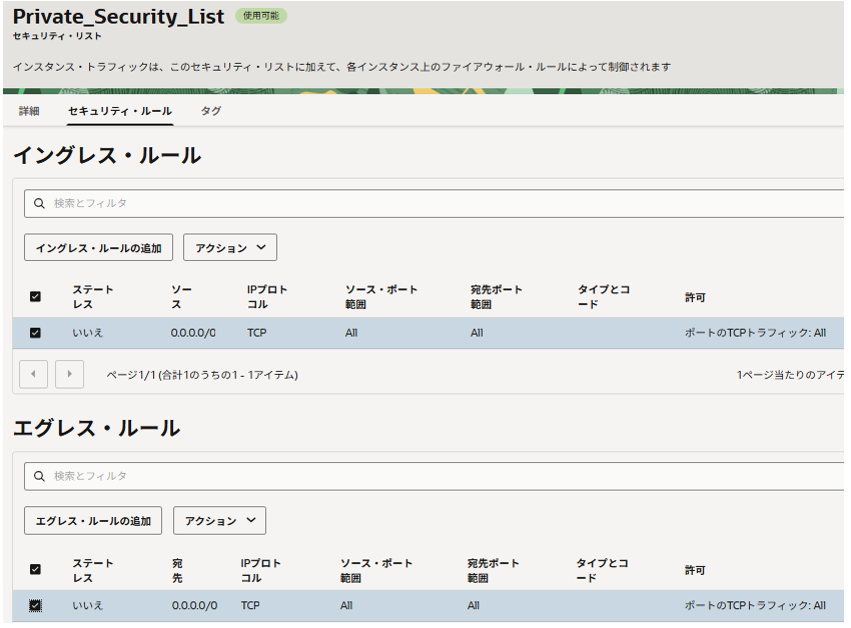Go to previous page arrow in ingress pagination
The image size is (851, 628).
pos(33,375)
